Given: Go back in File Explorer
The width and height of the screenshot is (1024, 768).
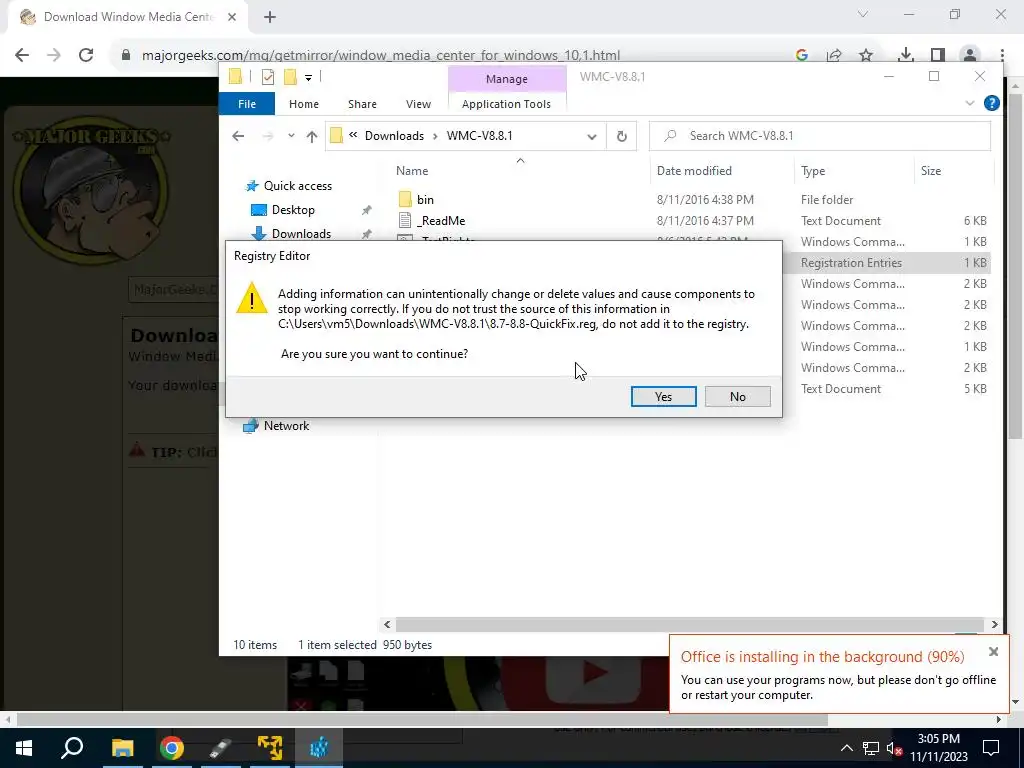Looking at the screenshot, I should coord(238,136).
